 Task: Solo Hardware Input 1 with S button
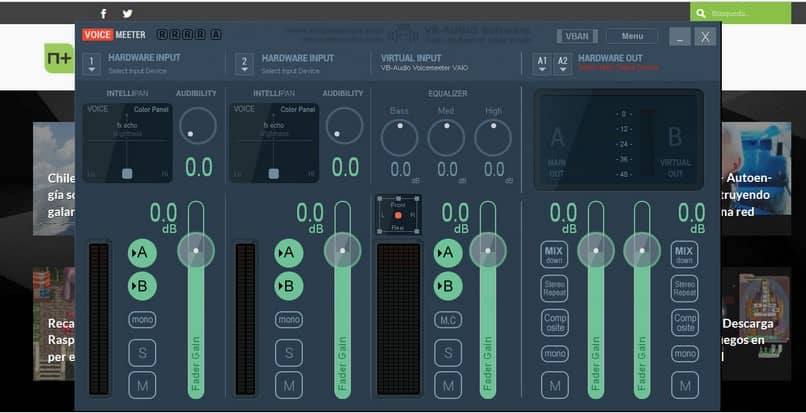click(142, 353)
